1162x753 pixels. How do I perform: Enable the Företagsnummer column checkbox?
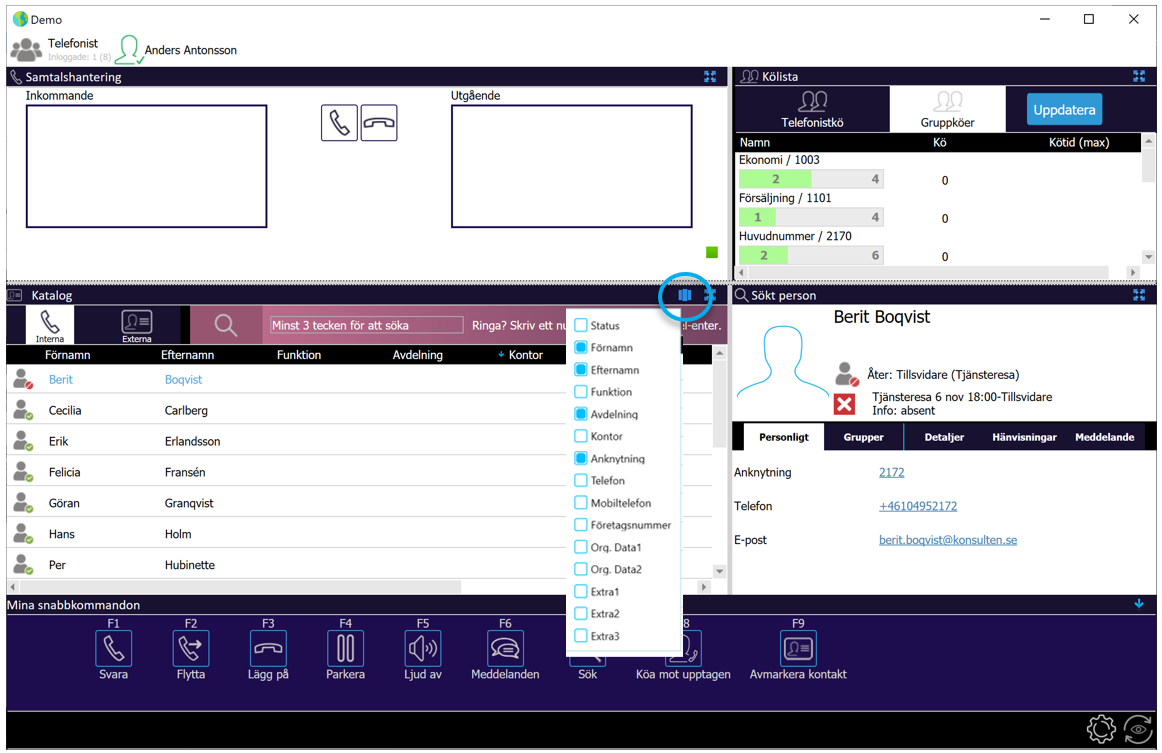[x=581, y=525]
